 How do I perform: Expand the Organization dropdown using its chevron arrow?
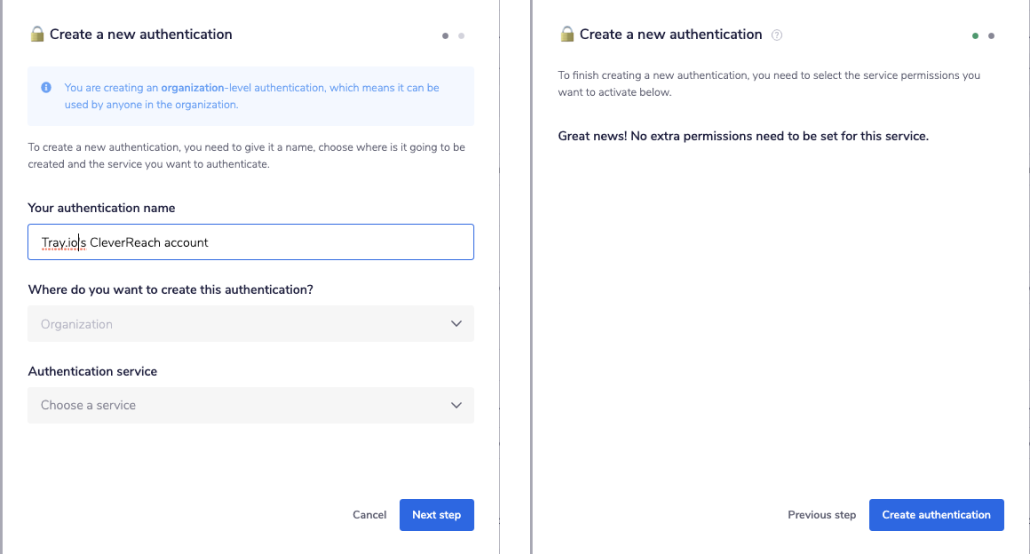point(456,324)
